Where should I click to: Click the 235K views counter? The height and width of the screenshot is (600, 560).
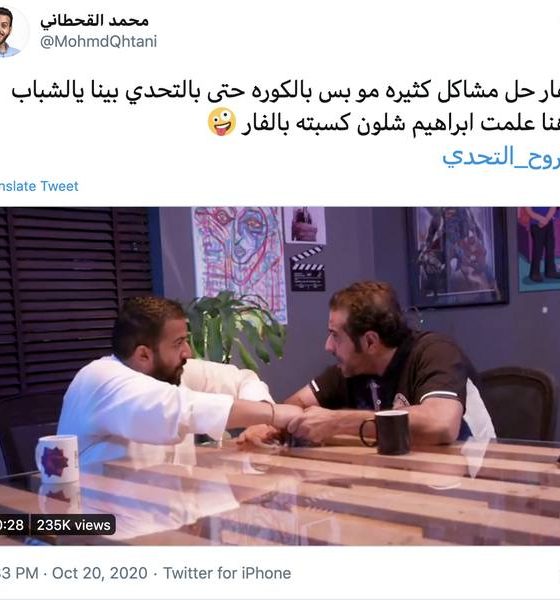point(73,525)
